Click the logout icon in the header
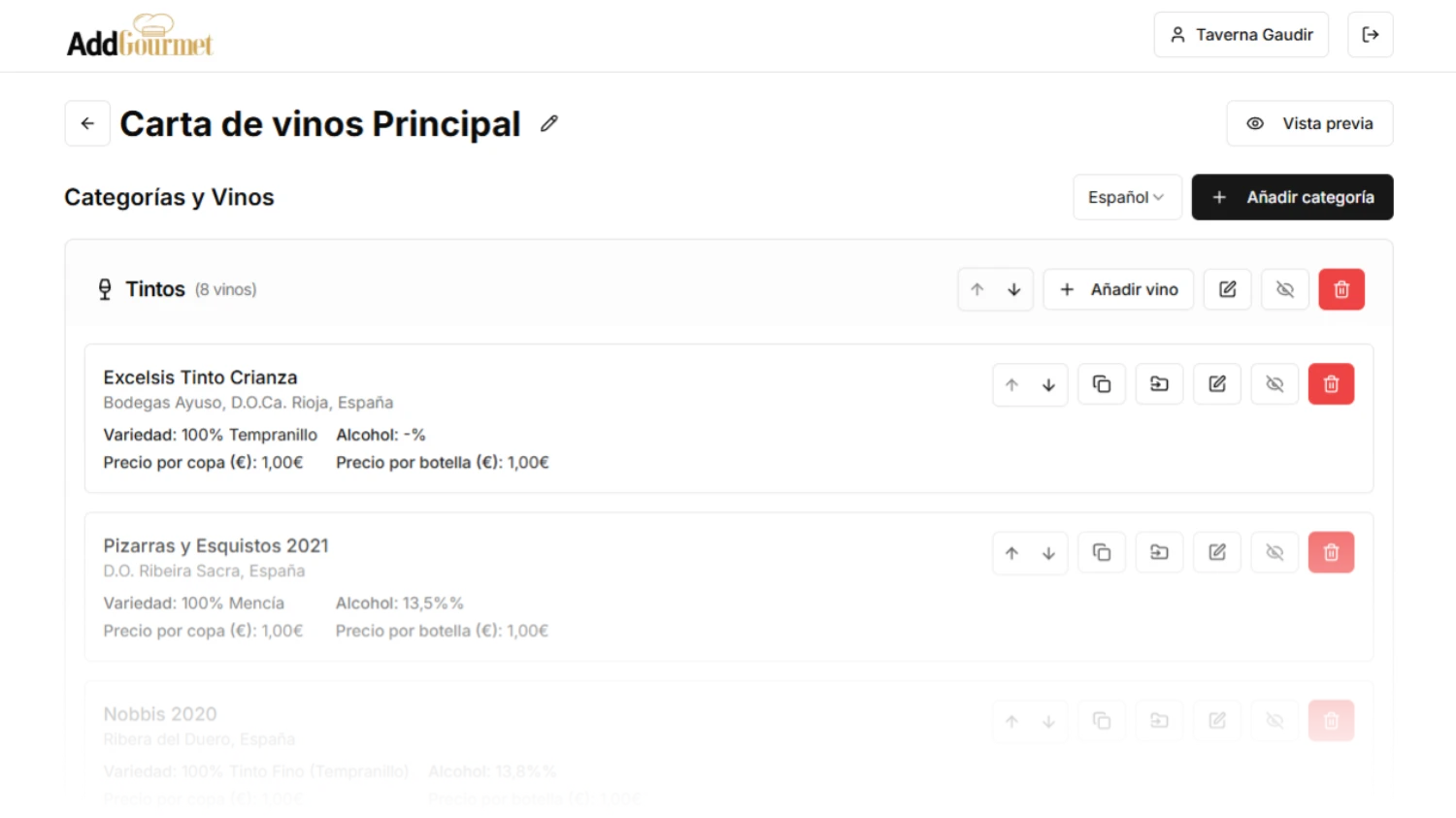Screen dimensions: 1456x818 point(1370,35)
